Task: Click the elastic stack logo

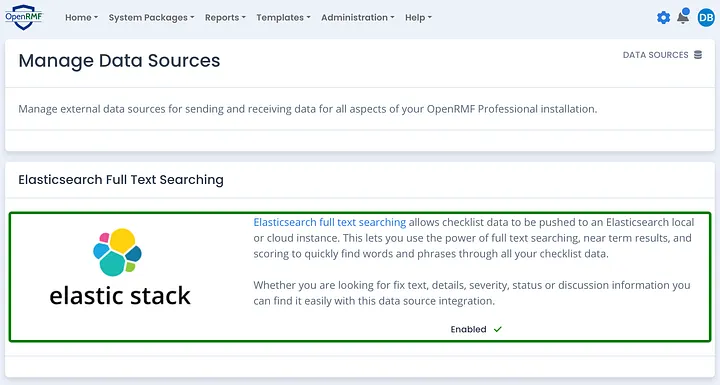Action: click(119, 267)
